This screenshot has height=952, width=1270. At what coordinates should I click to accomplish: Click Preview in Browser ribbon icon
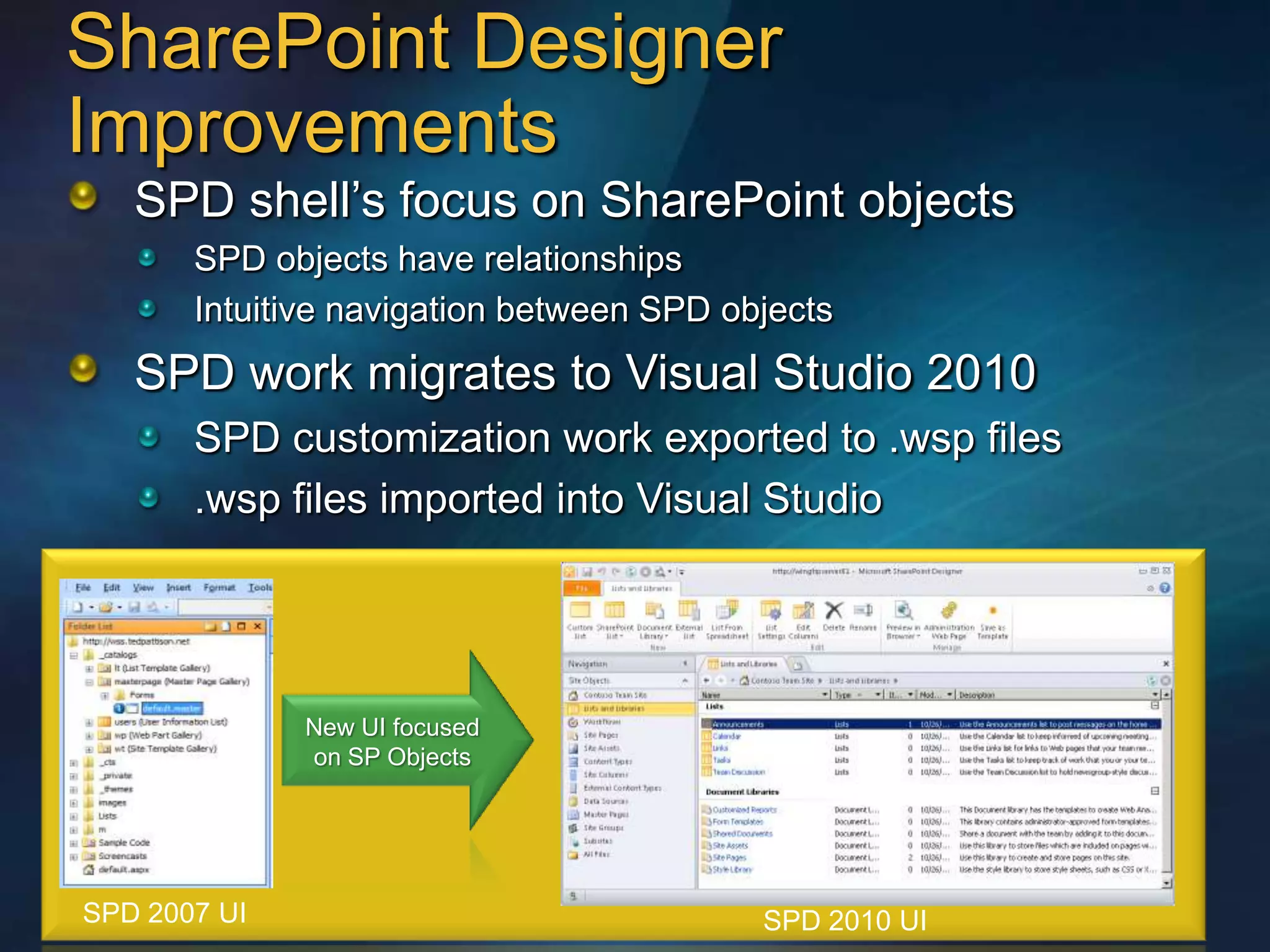(x=904, y=610)
